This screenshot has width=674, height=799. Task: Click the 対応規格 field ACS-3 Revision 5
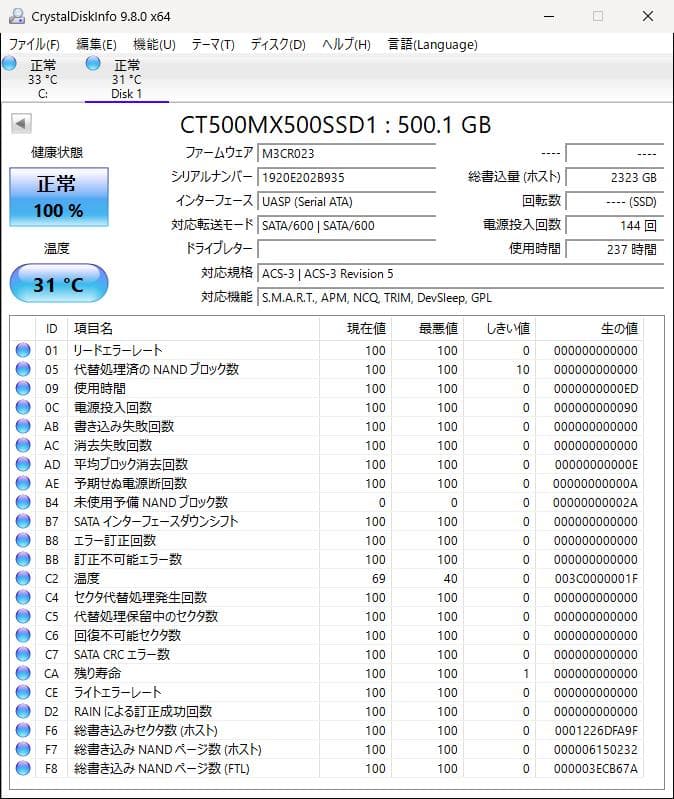click(461, 274)
